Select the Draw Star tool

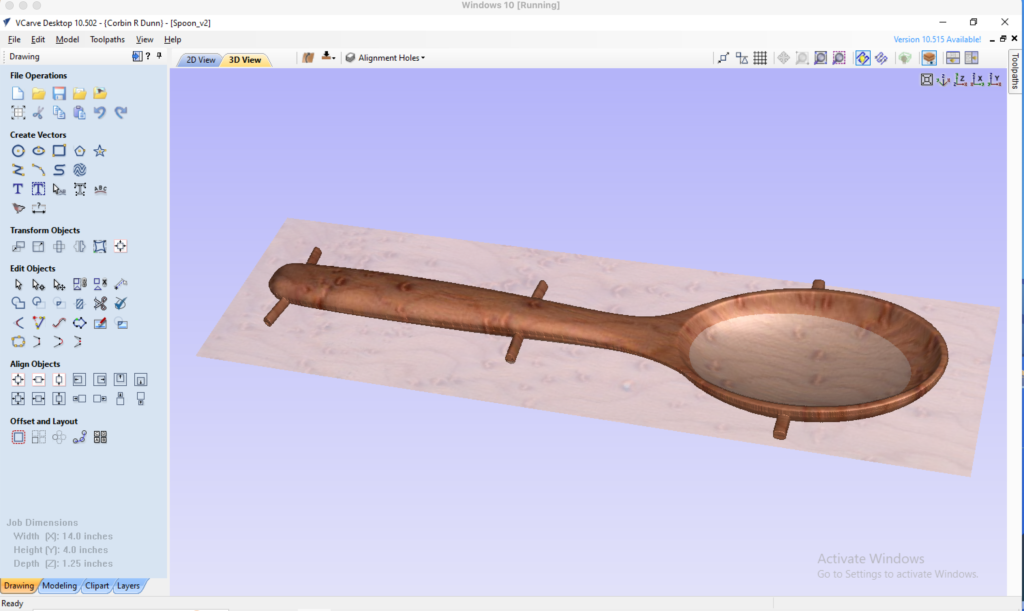(x=100, y=150)
